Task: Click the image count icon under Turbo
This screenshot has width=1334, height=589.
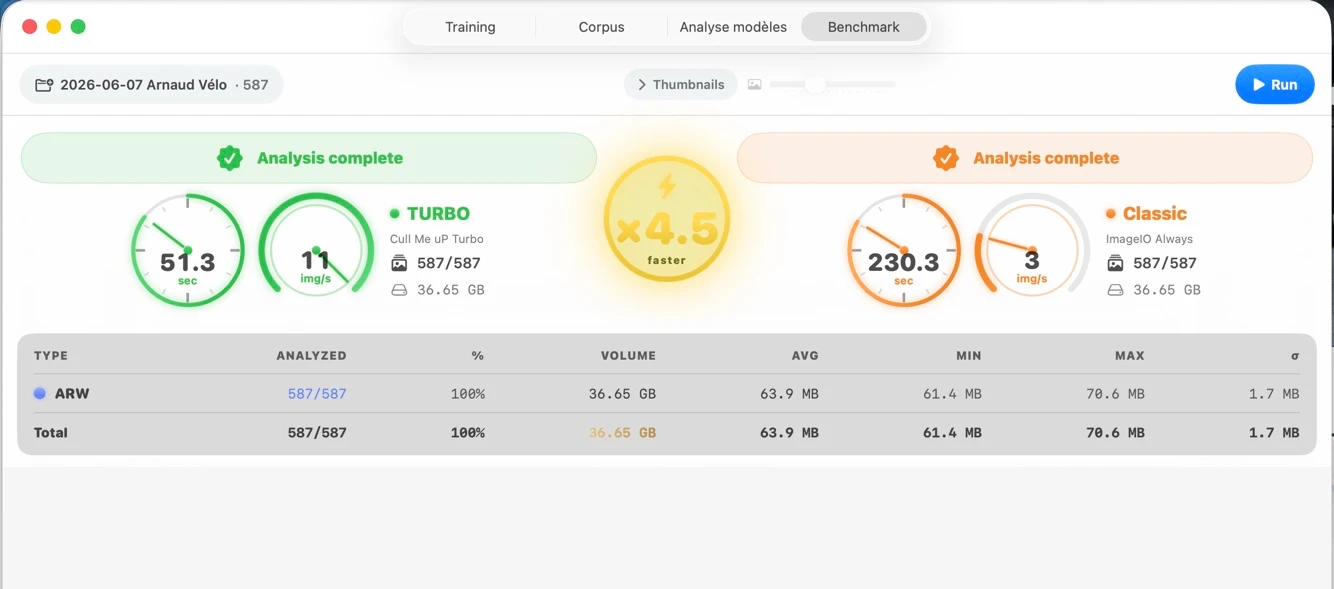Action: click(x=399, y=264)
